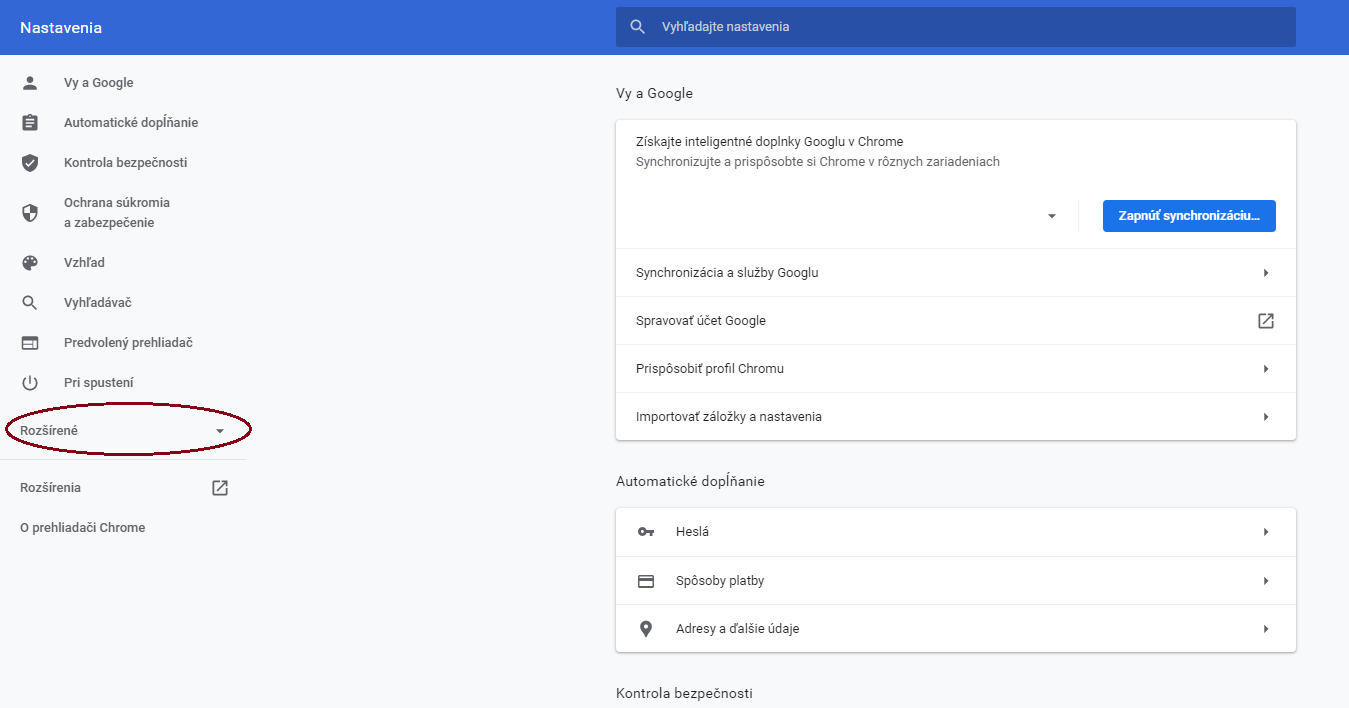Click the person icon beside Vy a Google
Viewport: 1349px width, 708px height.
pos(30,83)
